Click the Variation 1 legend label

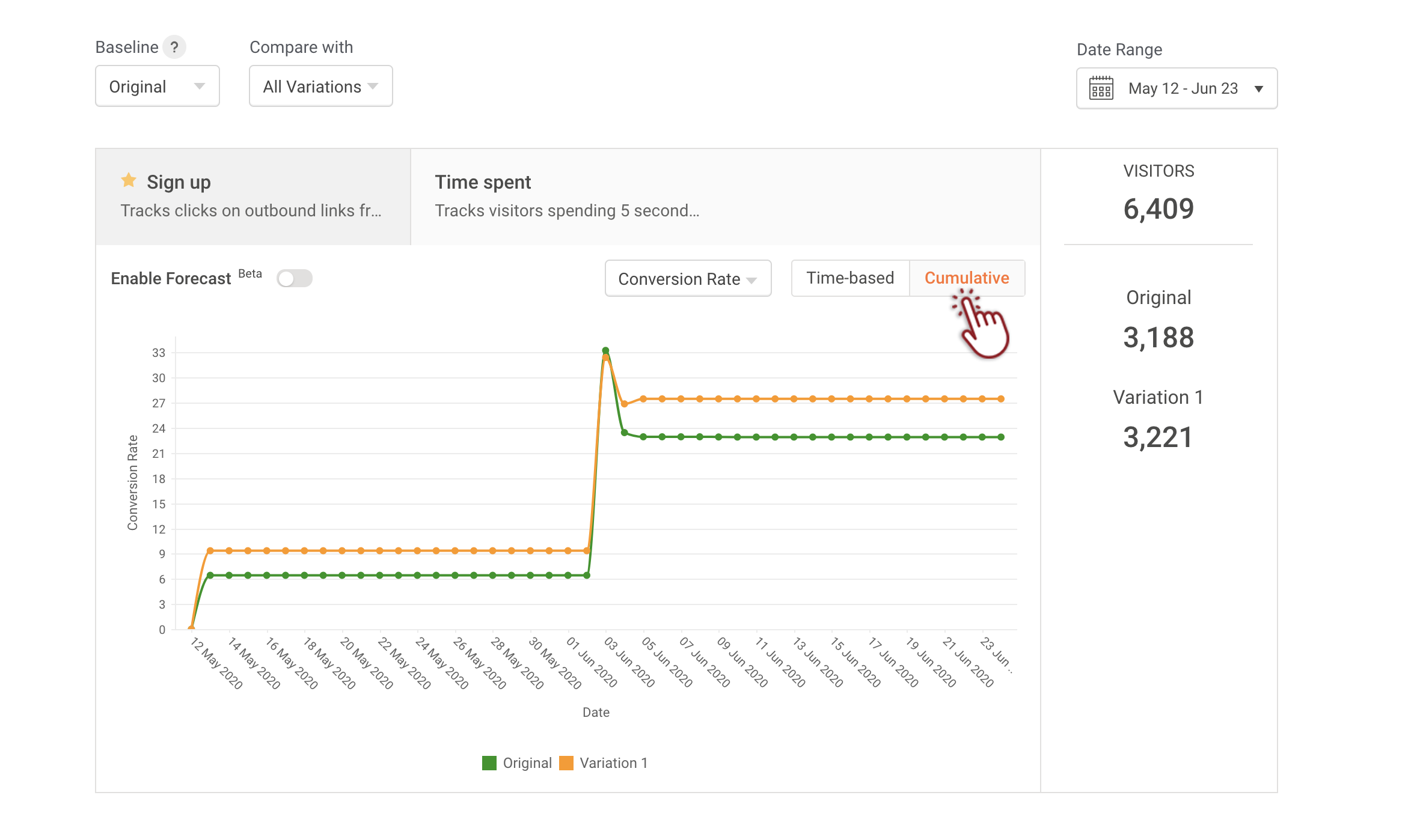613,763
